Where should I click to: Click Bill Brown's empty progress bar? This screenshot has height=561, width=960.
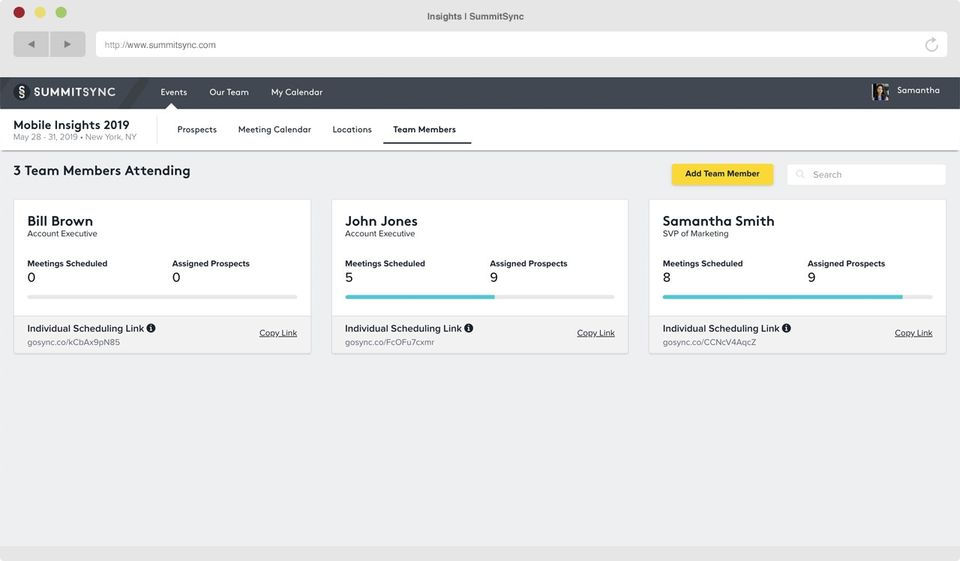point(162,297)
